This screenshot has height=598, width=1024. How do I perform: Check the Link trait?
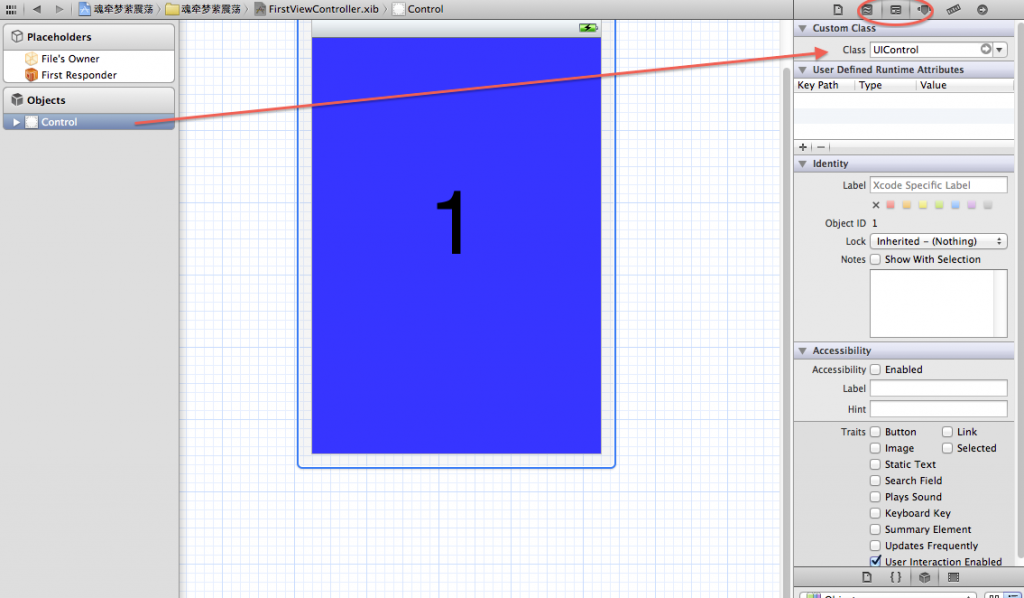click(947, 432)
